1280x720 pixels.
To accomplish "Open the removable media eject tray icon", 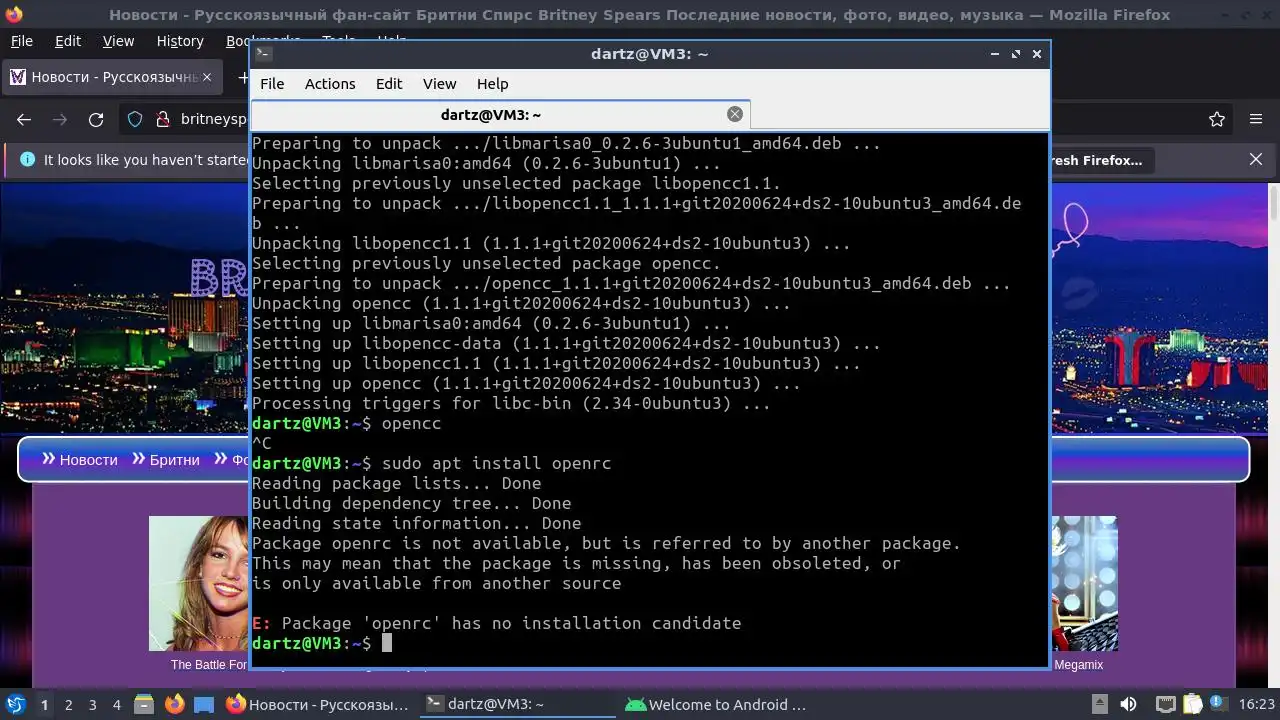I will coord(1099,704).
